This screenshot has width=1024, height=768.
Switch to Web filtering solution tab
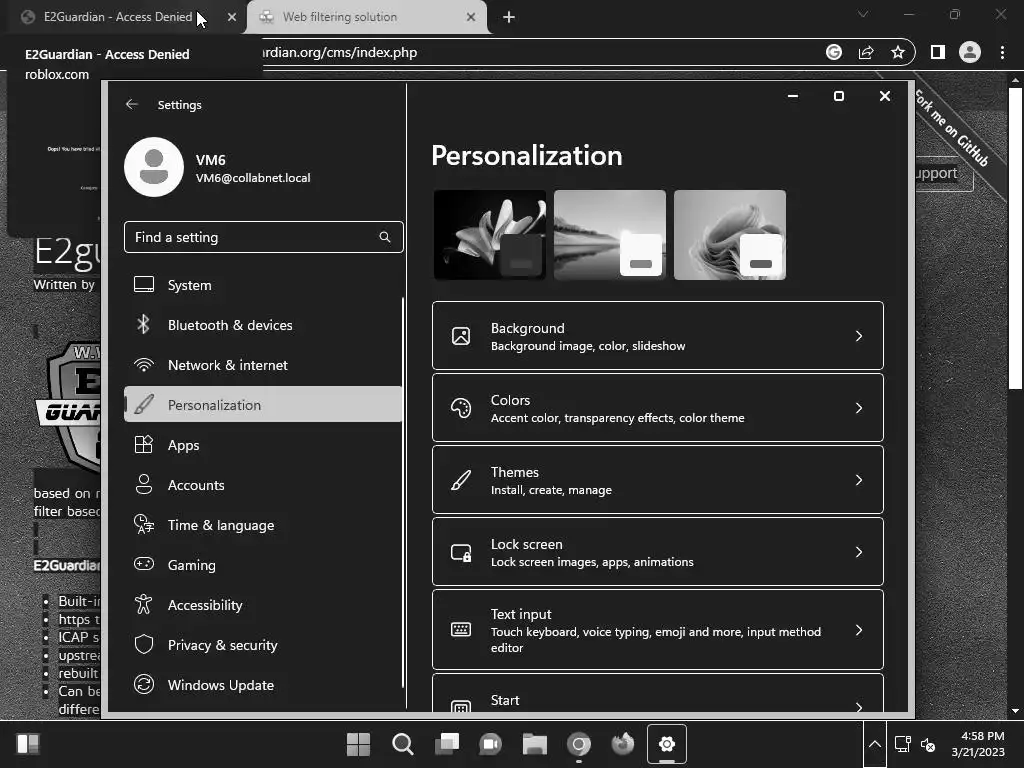point(366,17)
